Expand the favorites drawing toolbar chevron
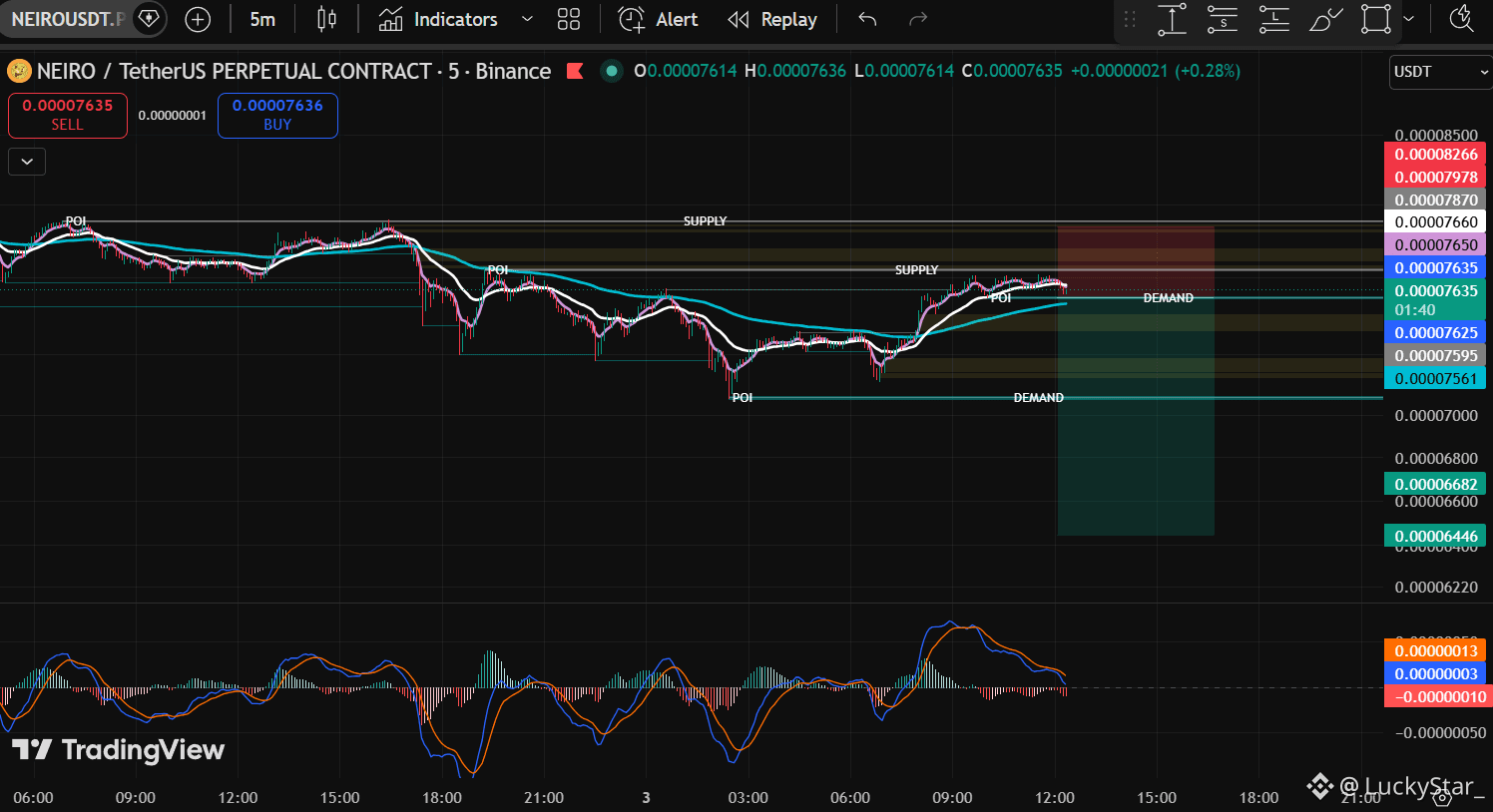1493x812 pixels. click(1408, 19)
